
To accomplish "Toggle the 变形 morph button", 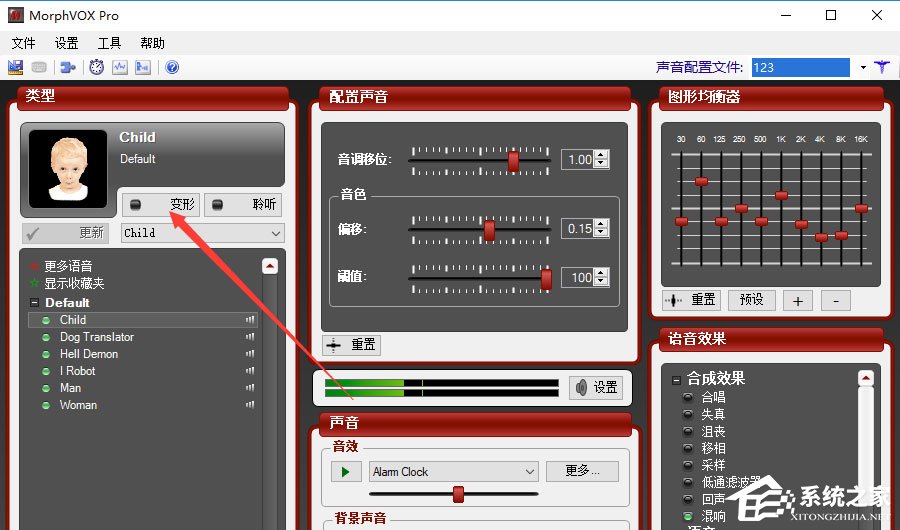I will [x=161, y=204].
